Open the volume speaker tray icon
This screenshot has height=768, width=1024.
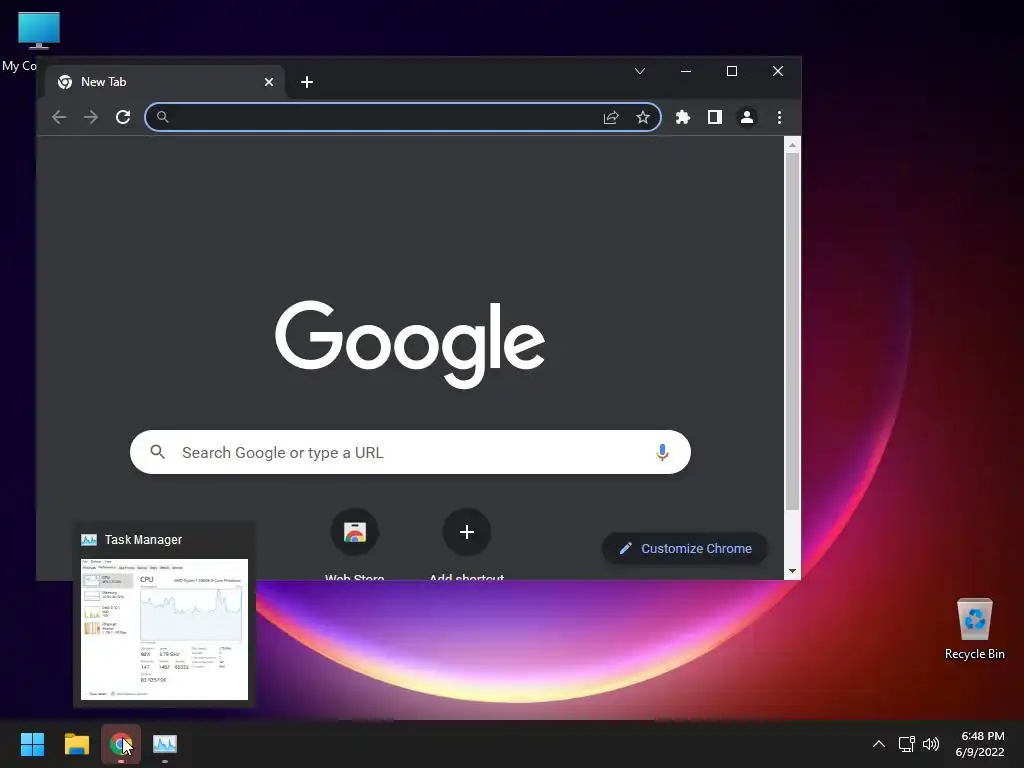pyautogui.click(x=931, y=744)
